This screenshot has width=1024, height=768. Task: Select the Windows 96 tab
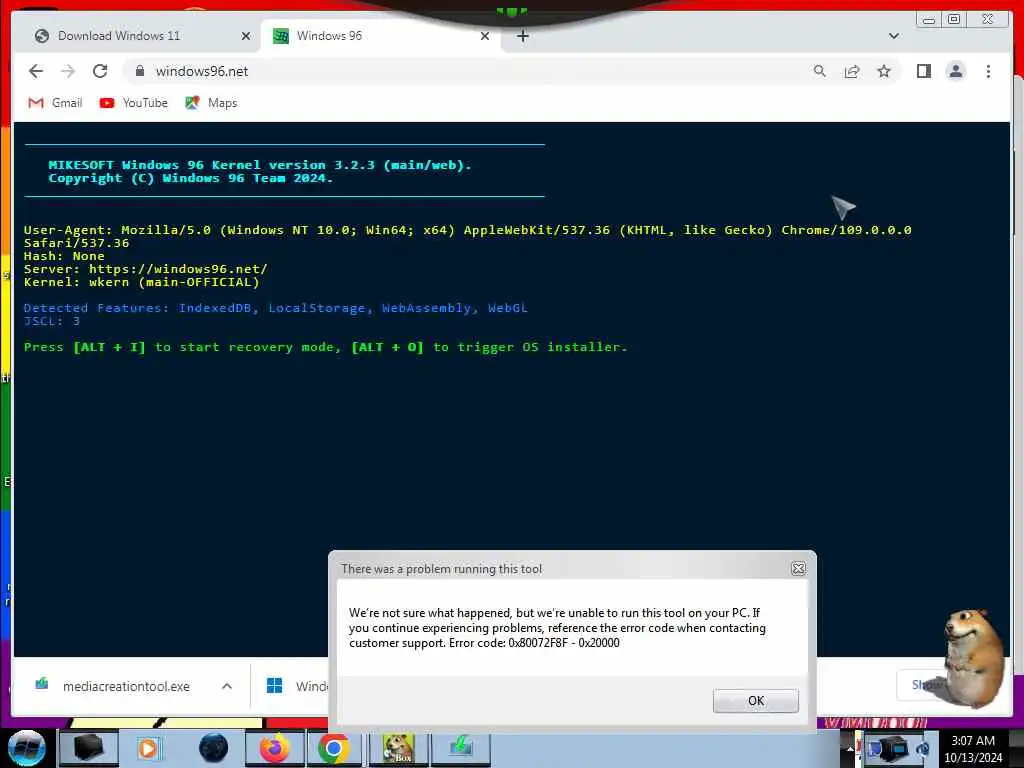[x=379, y=36]
